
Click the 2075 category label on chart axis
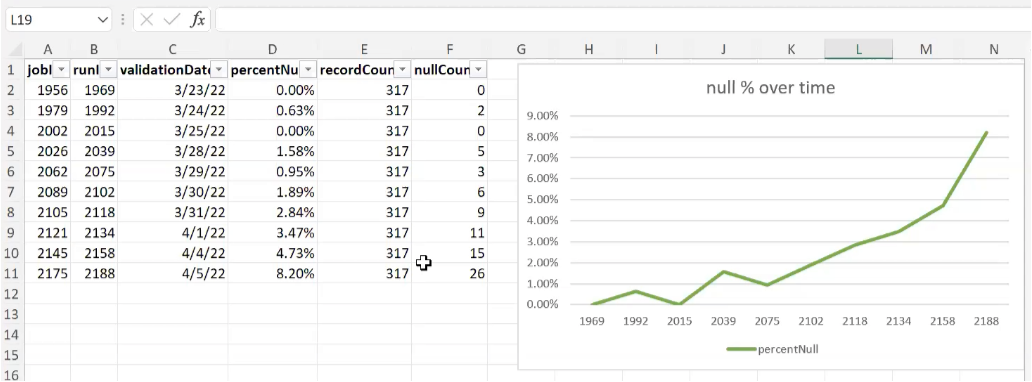point(767,321)
